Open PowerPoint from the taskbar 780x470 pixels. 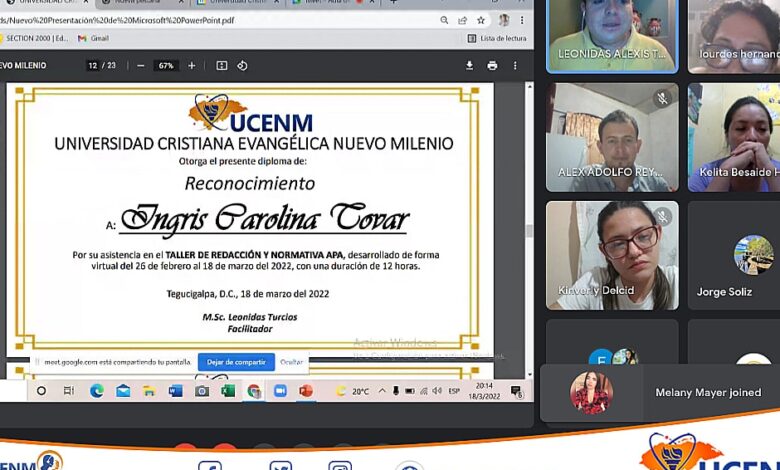pos(306,391)
